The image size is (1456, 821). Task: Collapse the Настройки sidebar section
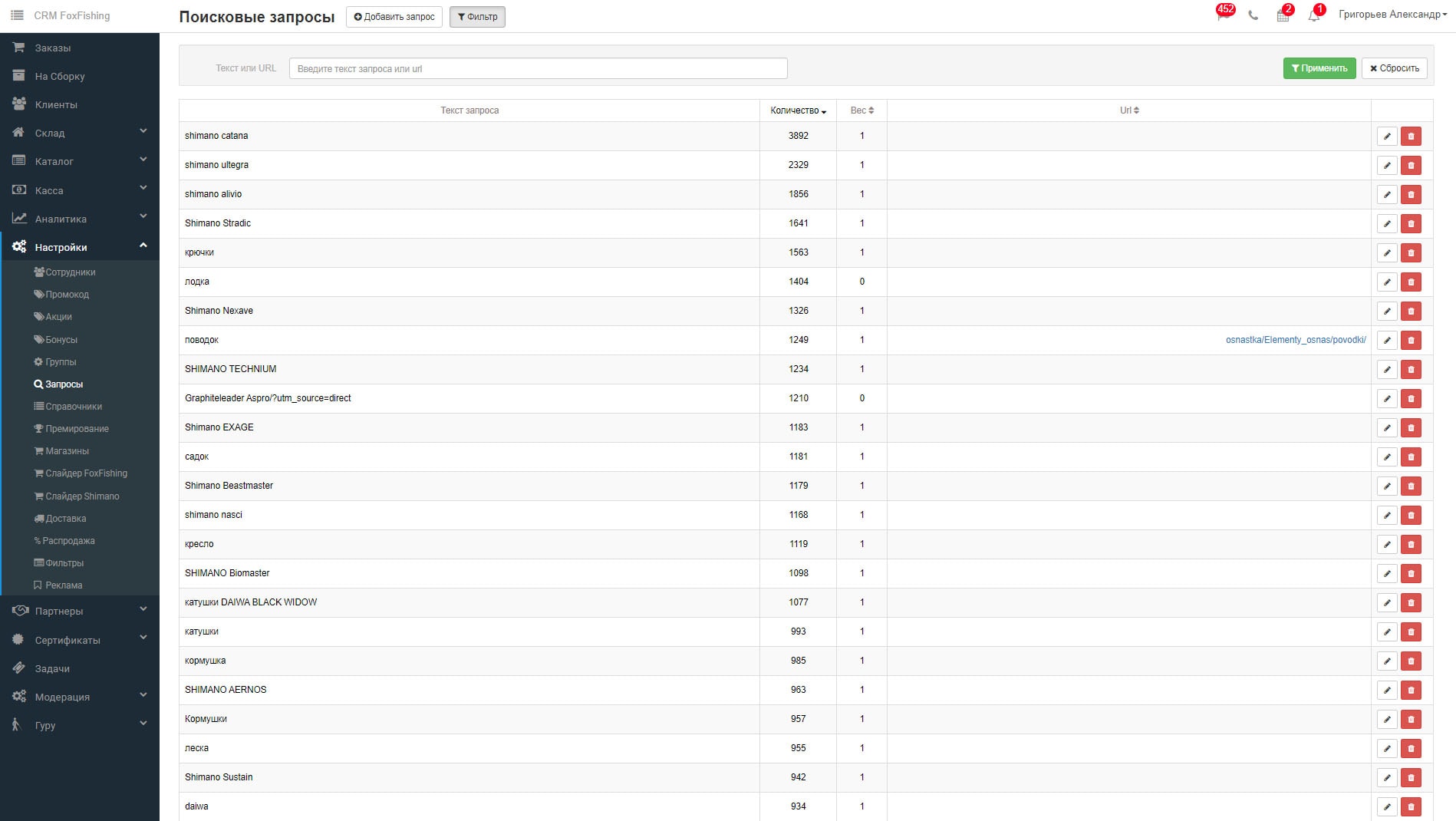coord(80,247)
